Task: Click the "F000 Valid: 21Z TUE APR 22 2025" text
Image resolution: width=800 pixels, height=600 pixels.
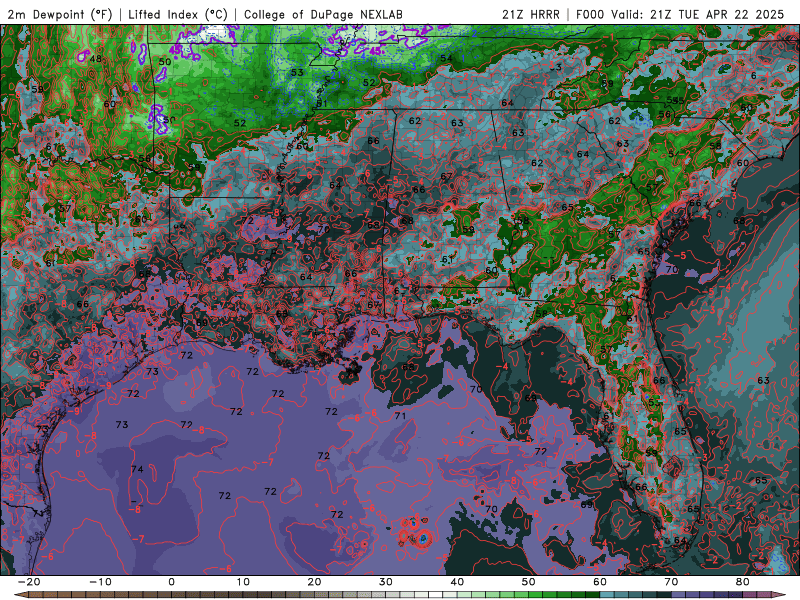Action: [680, 14]
